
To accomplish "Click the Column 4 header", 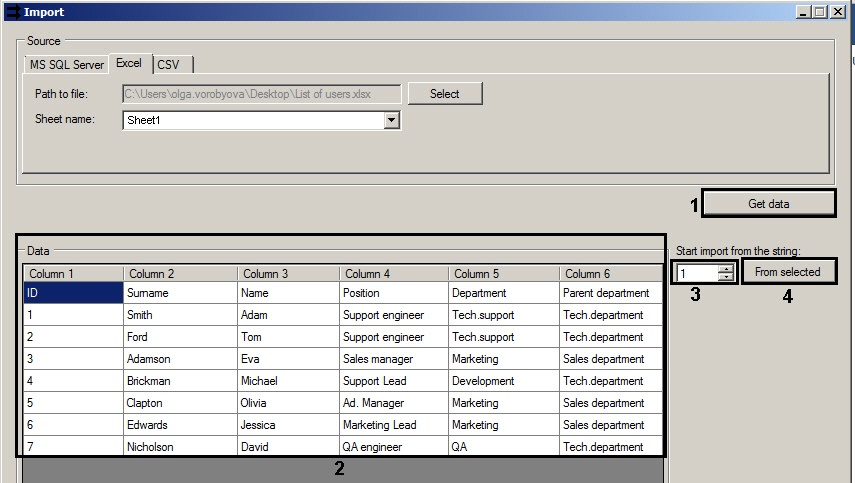I will (x=393, y=274).
